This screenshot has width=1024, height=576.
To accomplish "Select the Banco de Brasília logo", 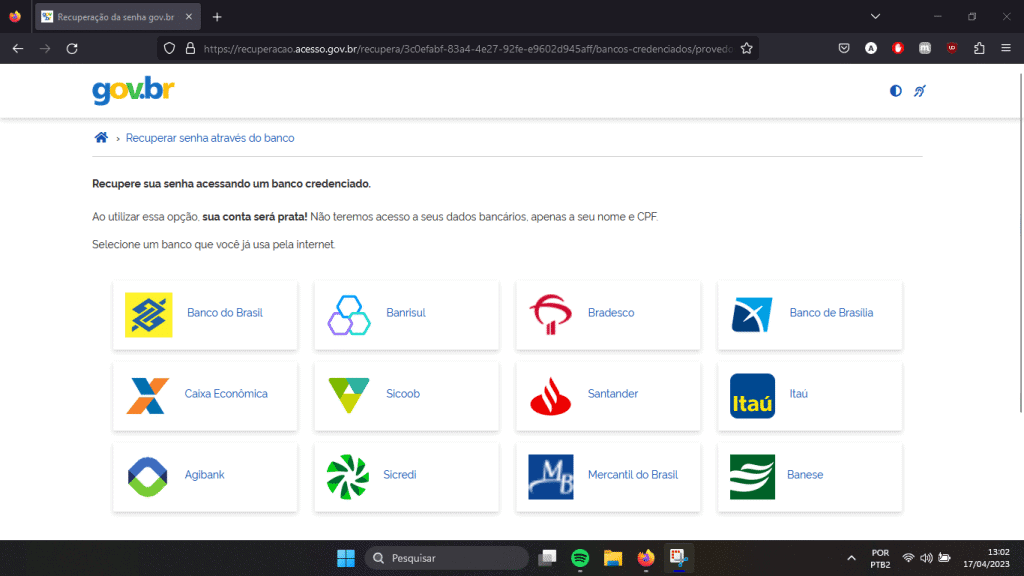I will click(752, 314).
